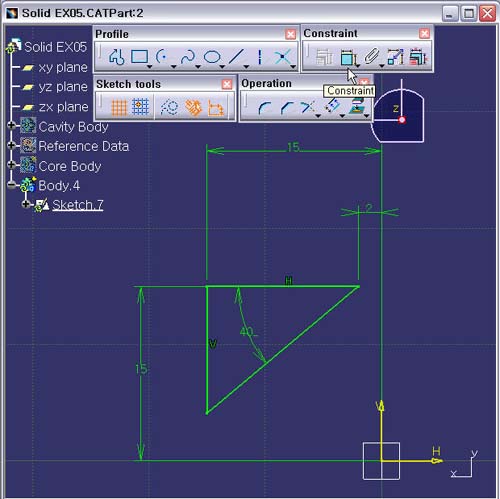Select the triangle's diagonal hypotenuse line

pyautogui.click(x=283, y=350)
